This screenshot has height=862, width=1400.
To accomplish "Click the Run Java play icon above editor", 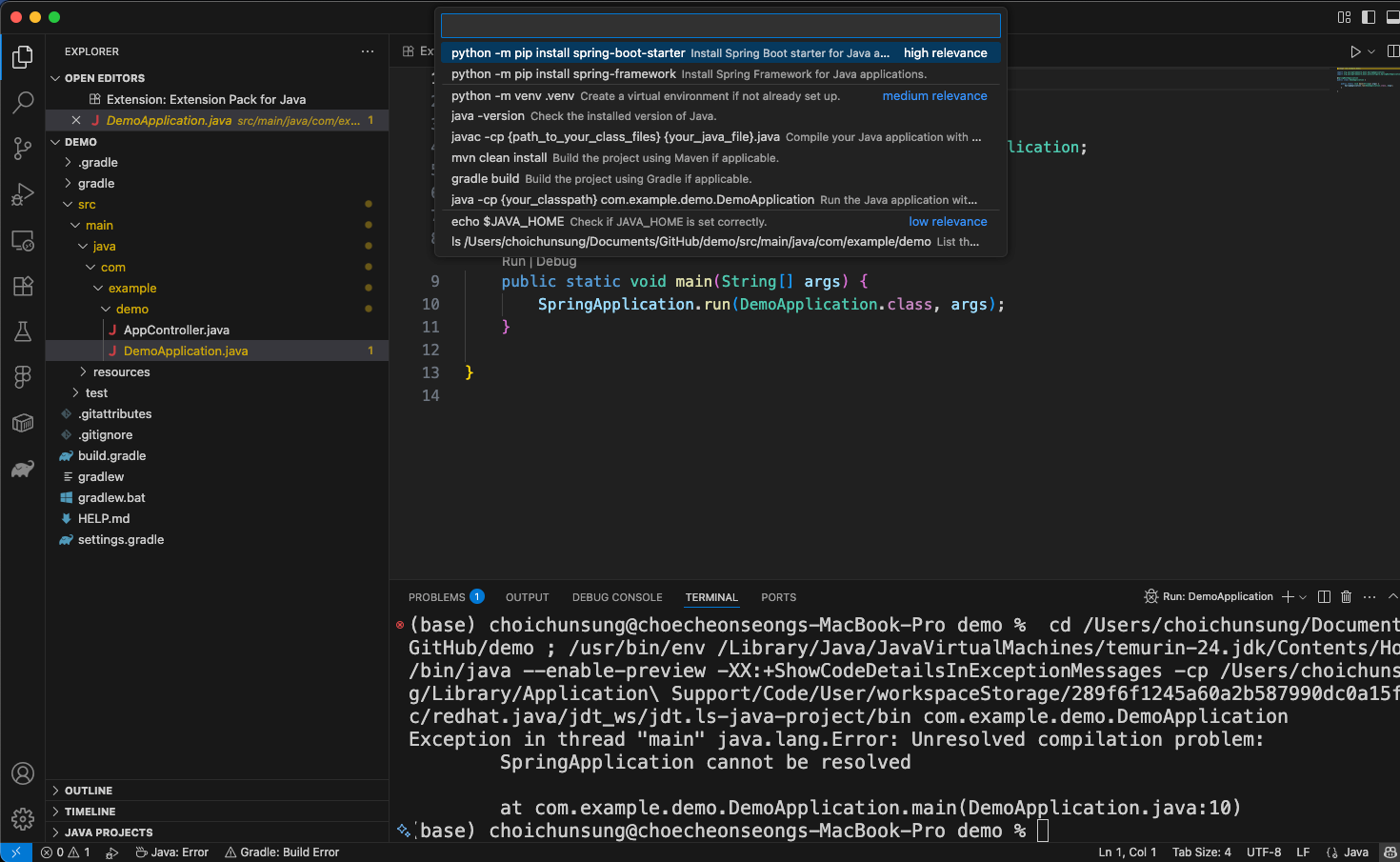I will tap(1355, 51).
